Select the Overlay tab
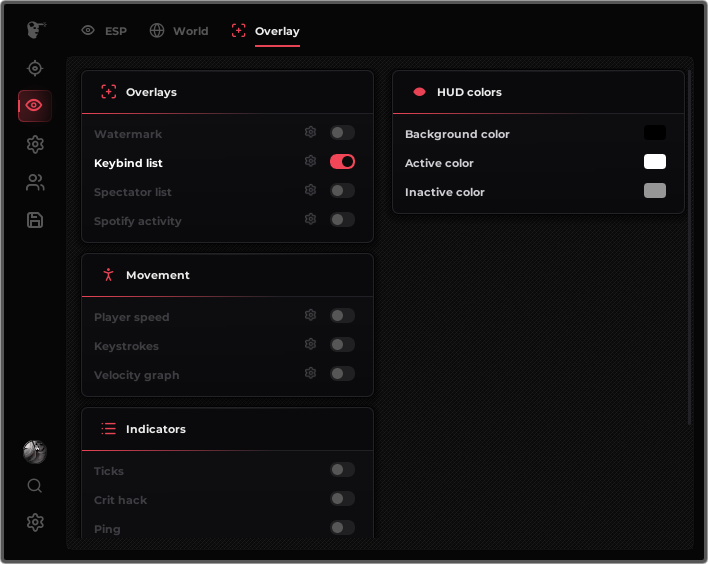 pyautogui.click(x=266, y=32)
